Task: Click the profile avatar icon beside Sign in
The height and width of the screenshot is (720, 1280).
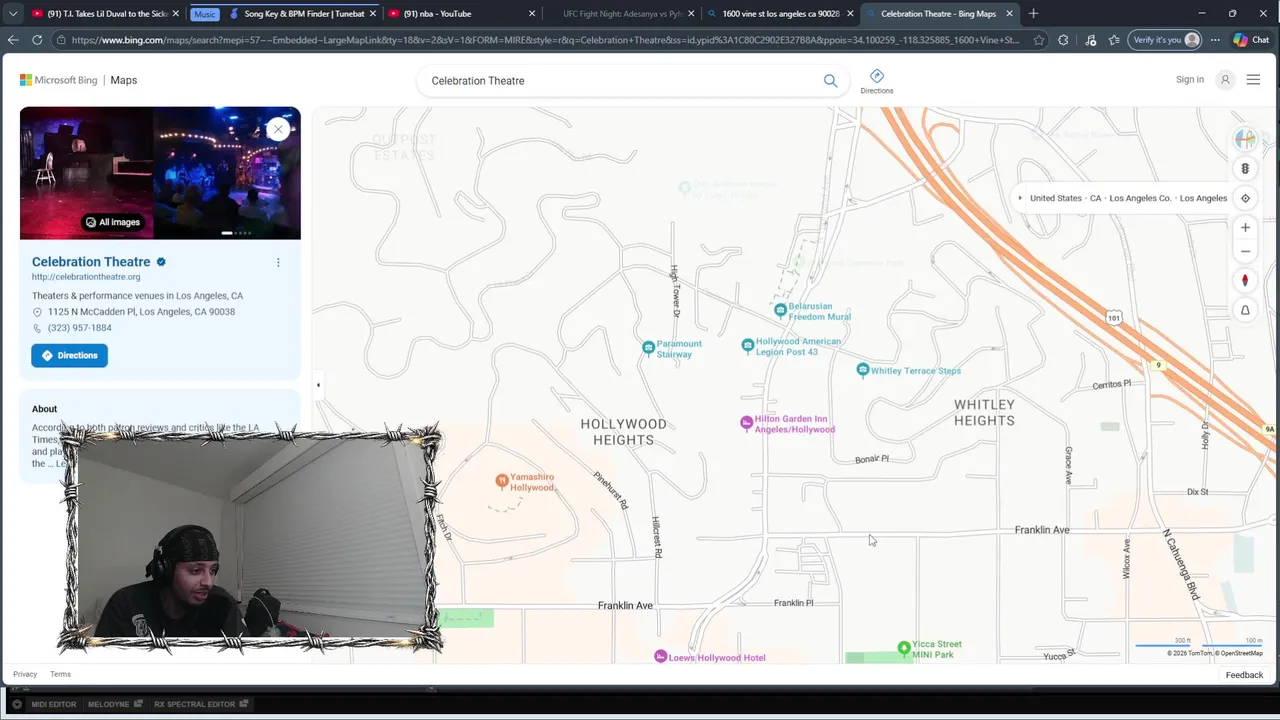Action: [1225, 80]
